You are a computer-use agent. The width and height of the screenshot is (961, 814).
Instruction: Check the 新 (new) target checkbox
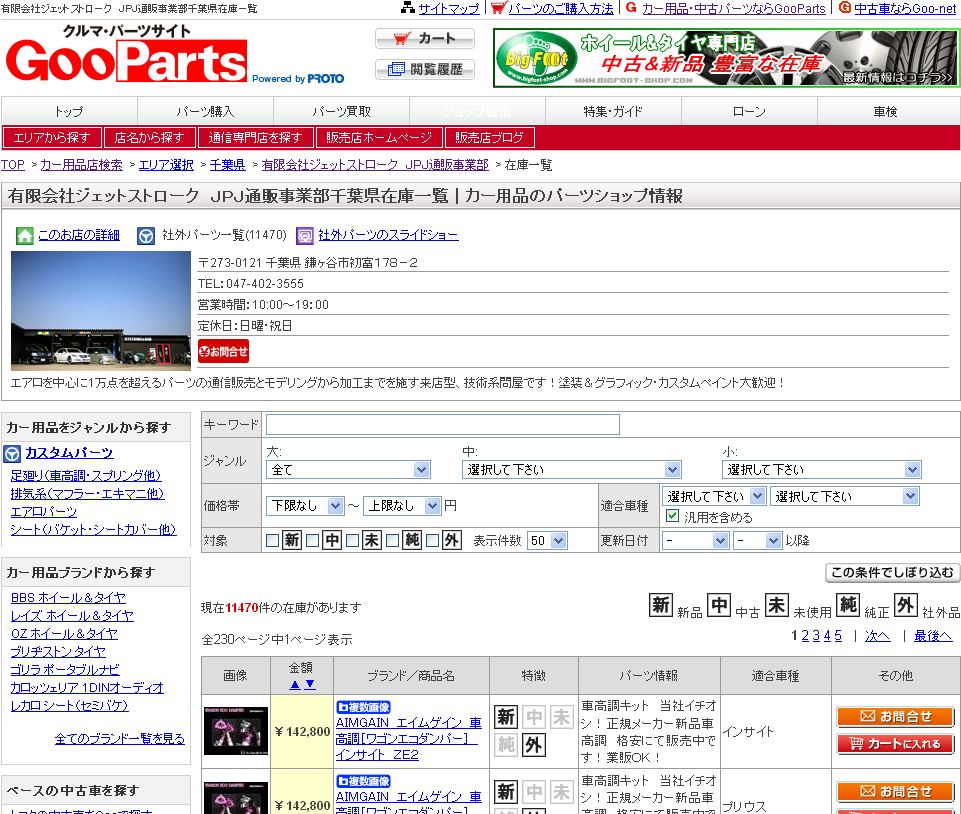click(273, 541)
